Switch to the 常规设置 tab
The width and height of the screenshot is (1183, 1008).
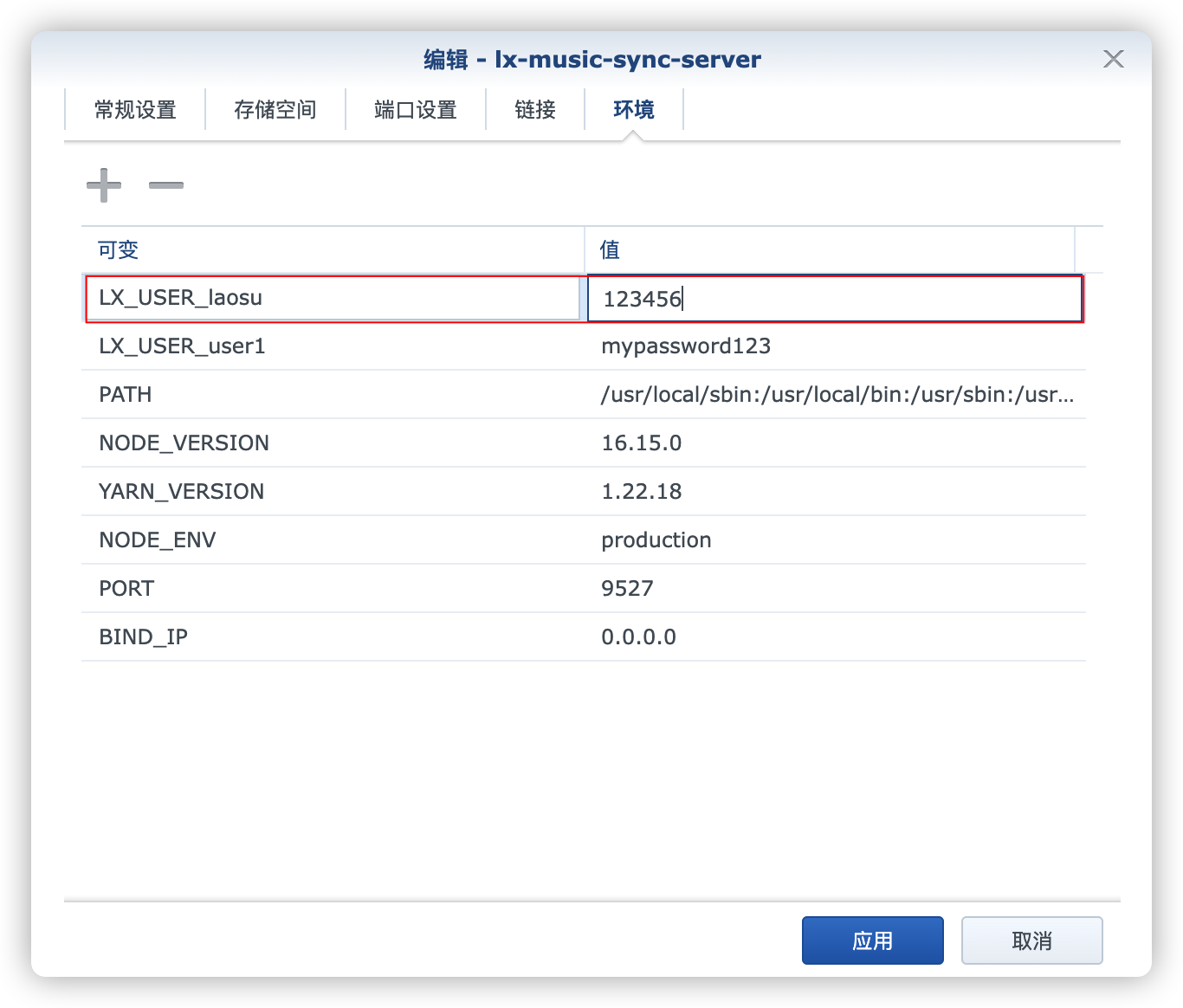[x=135, y=110]
